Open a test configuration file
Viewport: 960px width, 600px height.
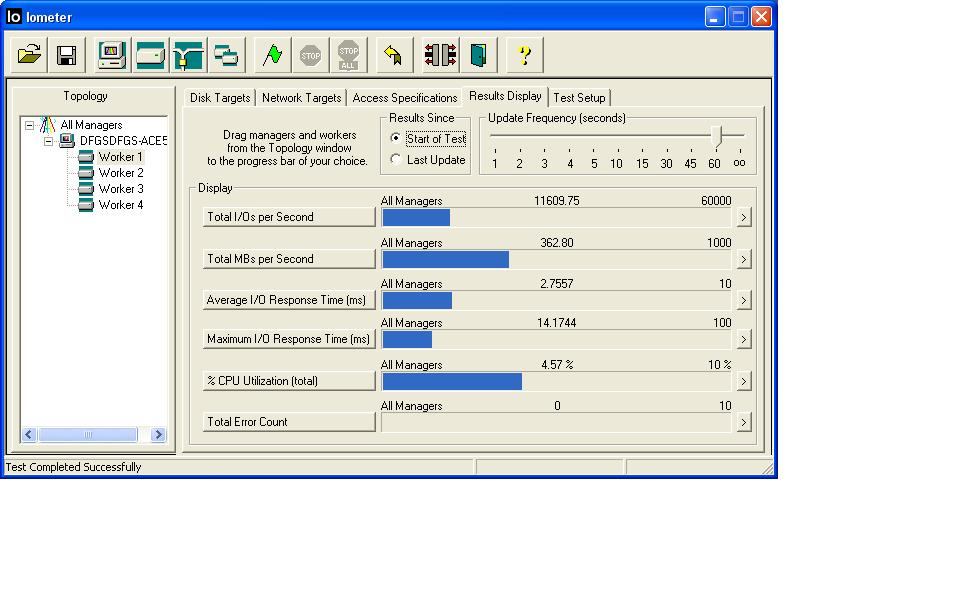pos(29,55)
